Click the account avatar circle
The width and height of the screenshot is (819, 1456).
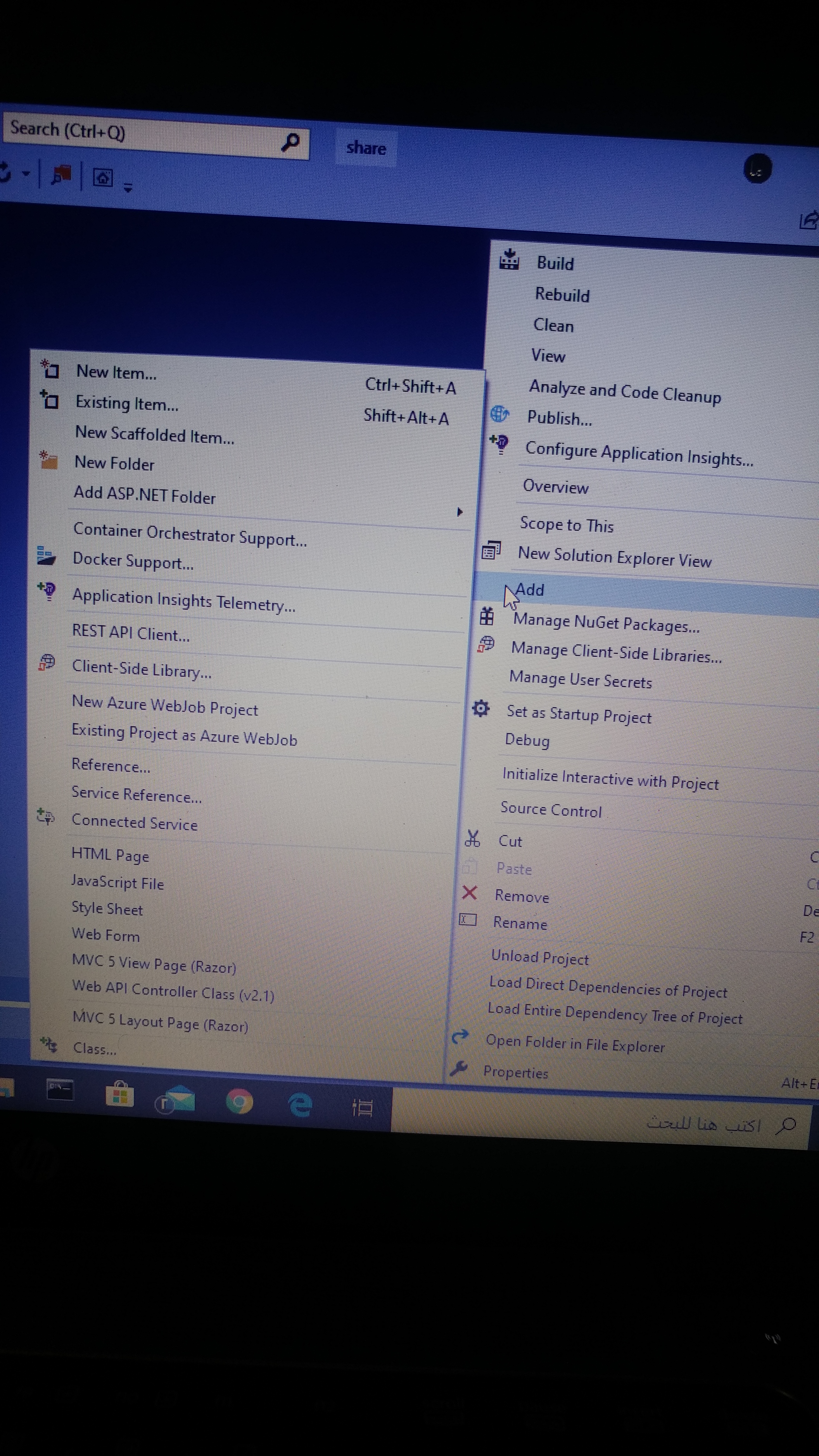coord(757,169)
